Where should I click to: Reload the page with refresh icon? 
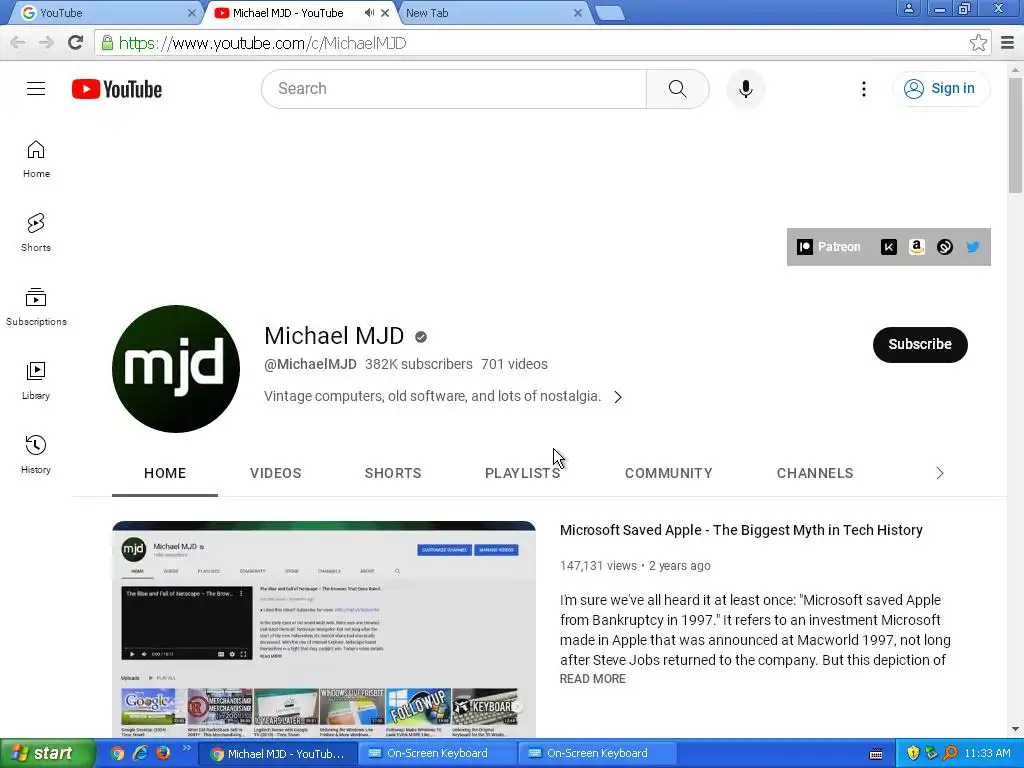point(76,43)
